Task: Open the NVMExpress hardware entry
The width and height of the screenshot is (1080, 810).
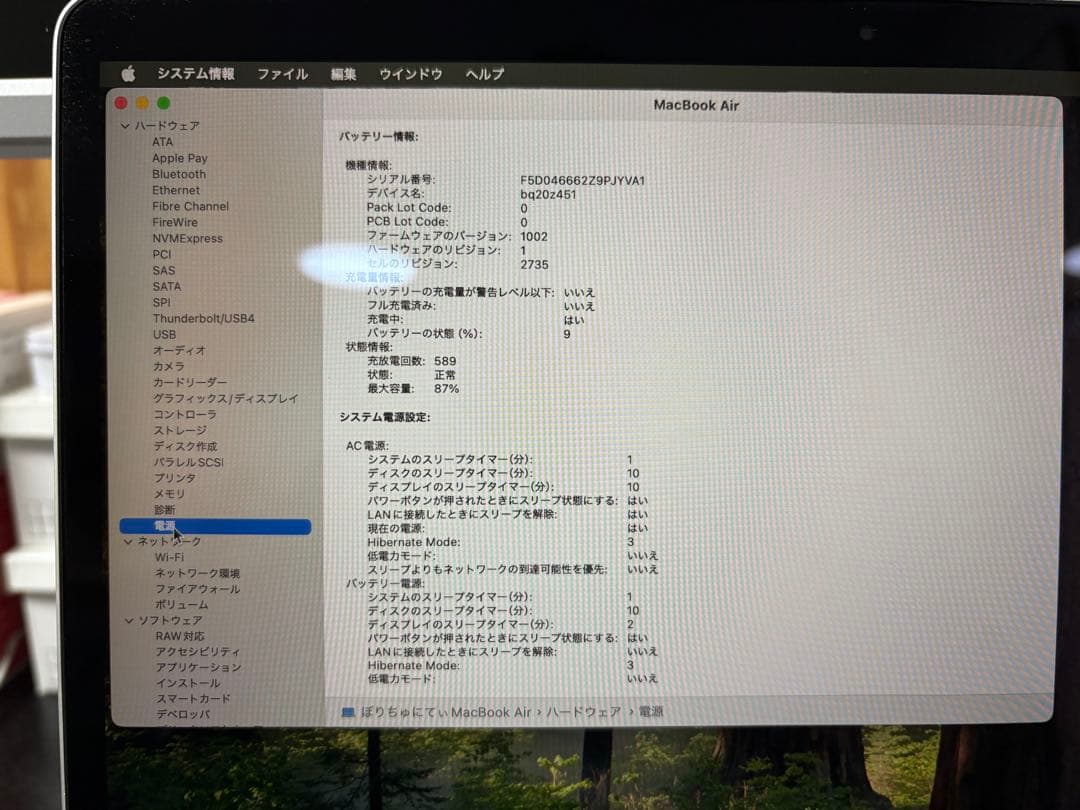Action: click(x=188, y=238)
